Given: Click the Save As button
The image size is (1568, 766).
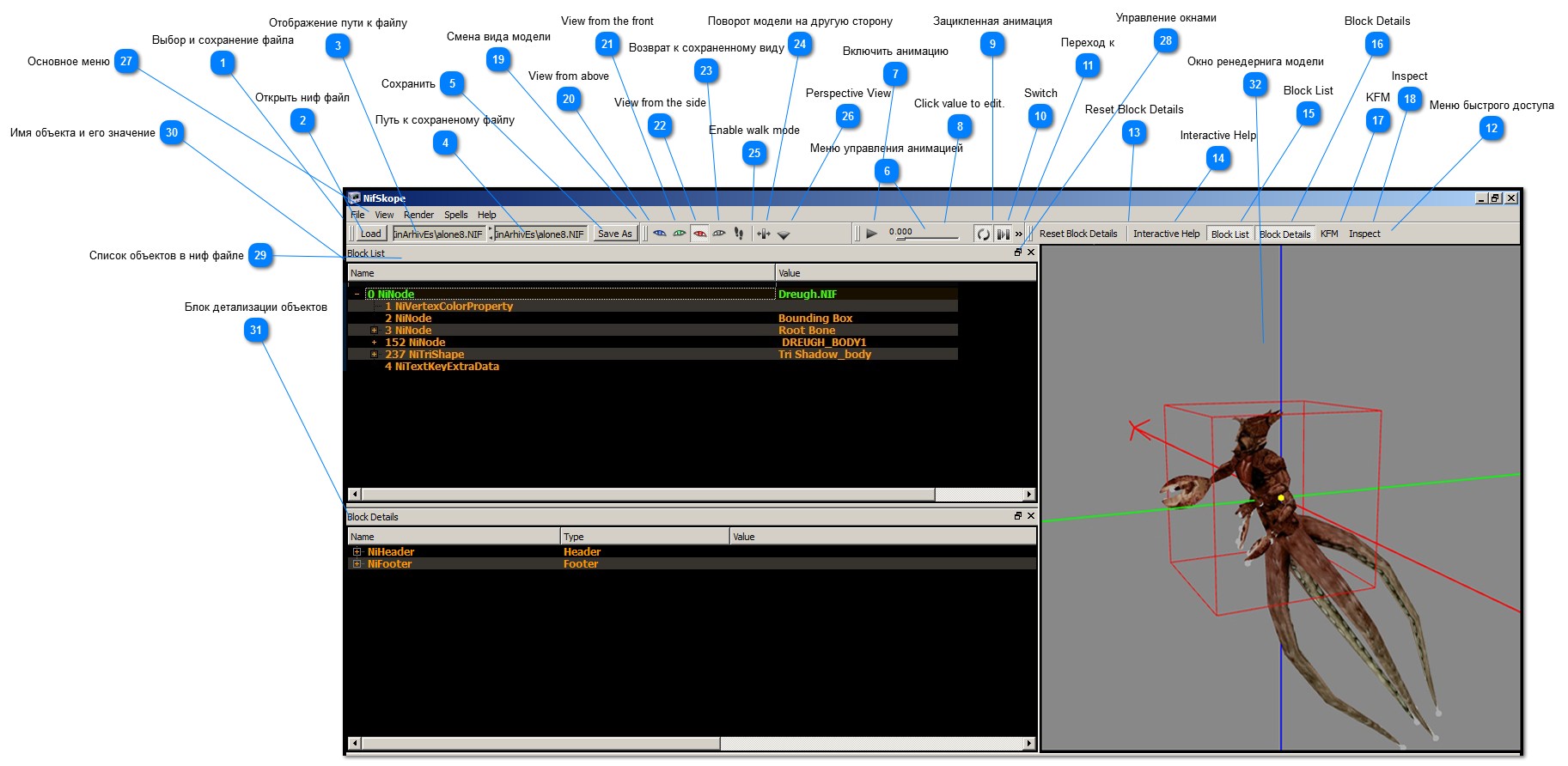Looking at the screenshot, I should coord(614,234).
